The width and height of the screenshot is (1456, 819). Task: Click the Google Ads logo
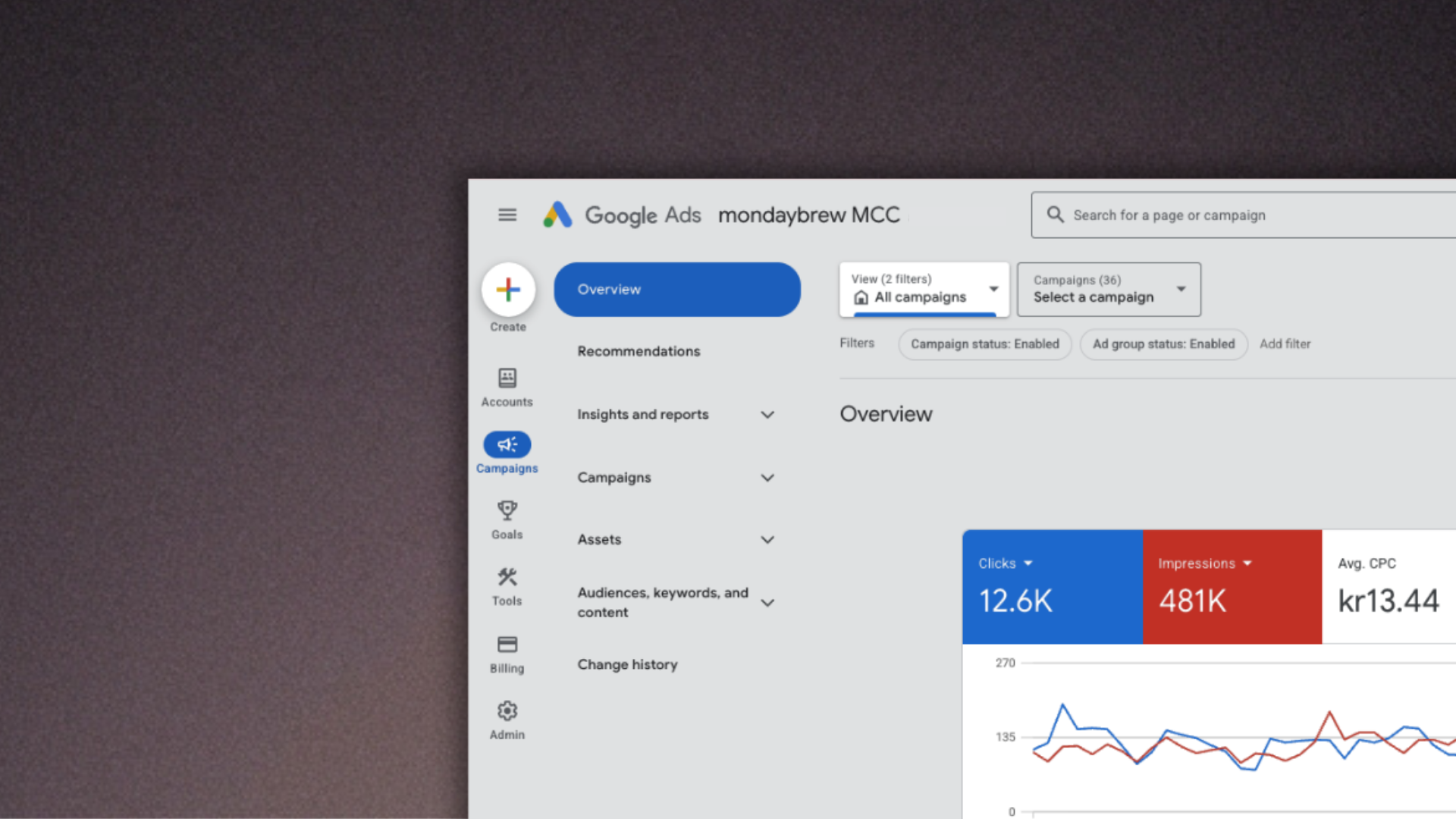pos(558,215)
